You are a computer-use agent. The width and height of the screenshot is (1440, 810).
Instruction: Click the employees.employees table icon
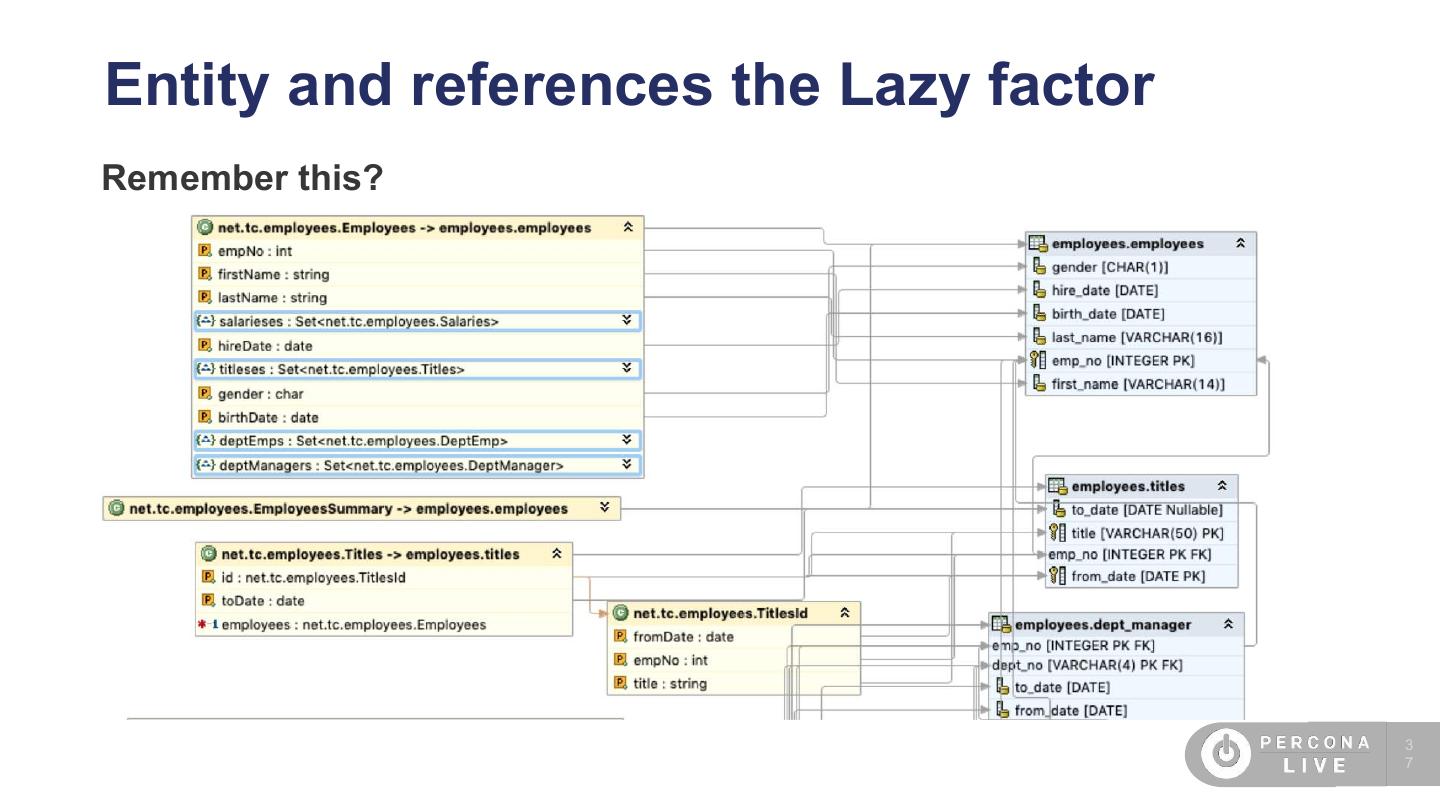click(x=1038, y=244)
